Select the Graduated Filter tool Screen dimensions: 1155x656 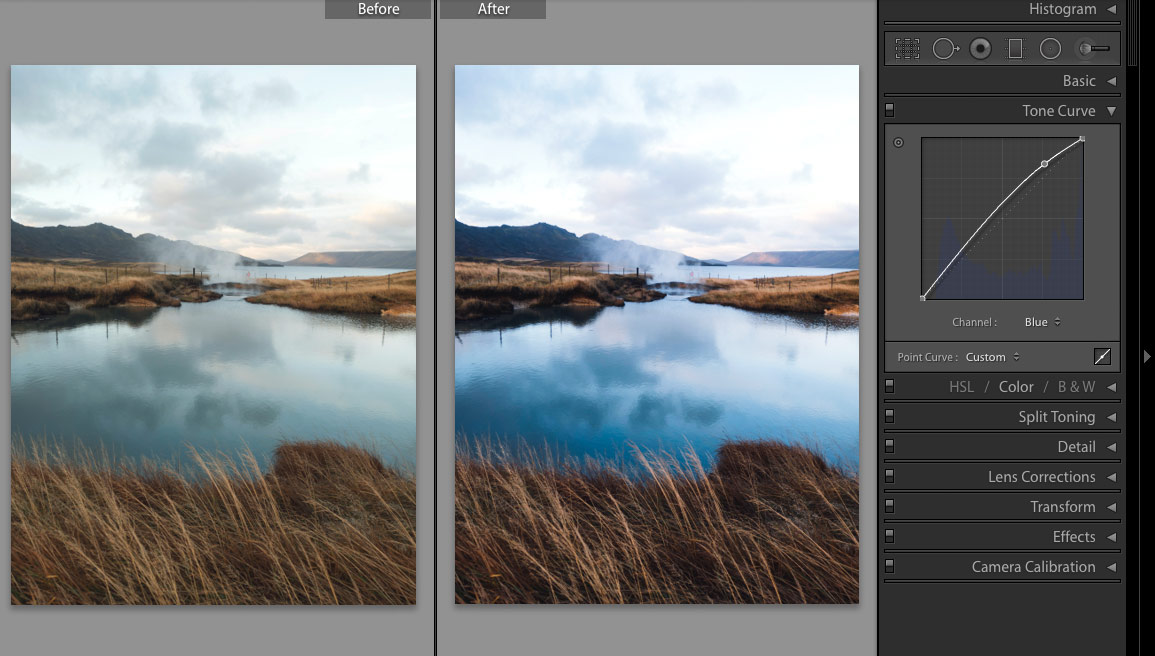coord(1015,47)
